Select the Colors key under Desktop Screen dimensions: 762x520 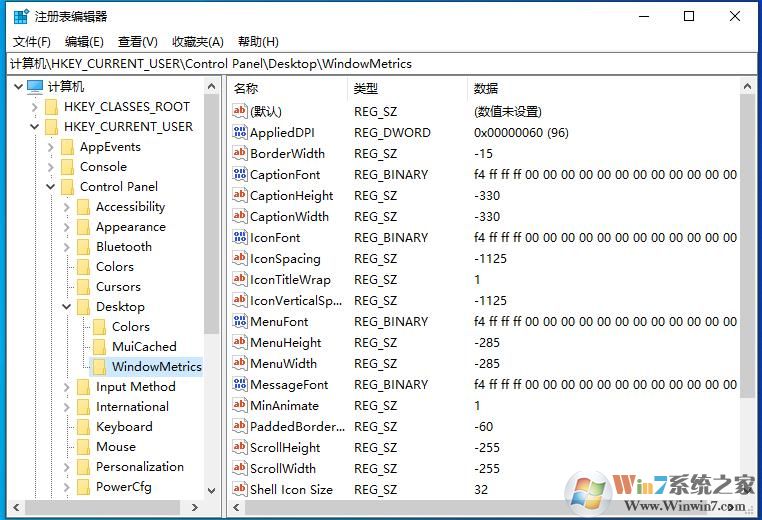click(131, 327)
